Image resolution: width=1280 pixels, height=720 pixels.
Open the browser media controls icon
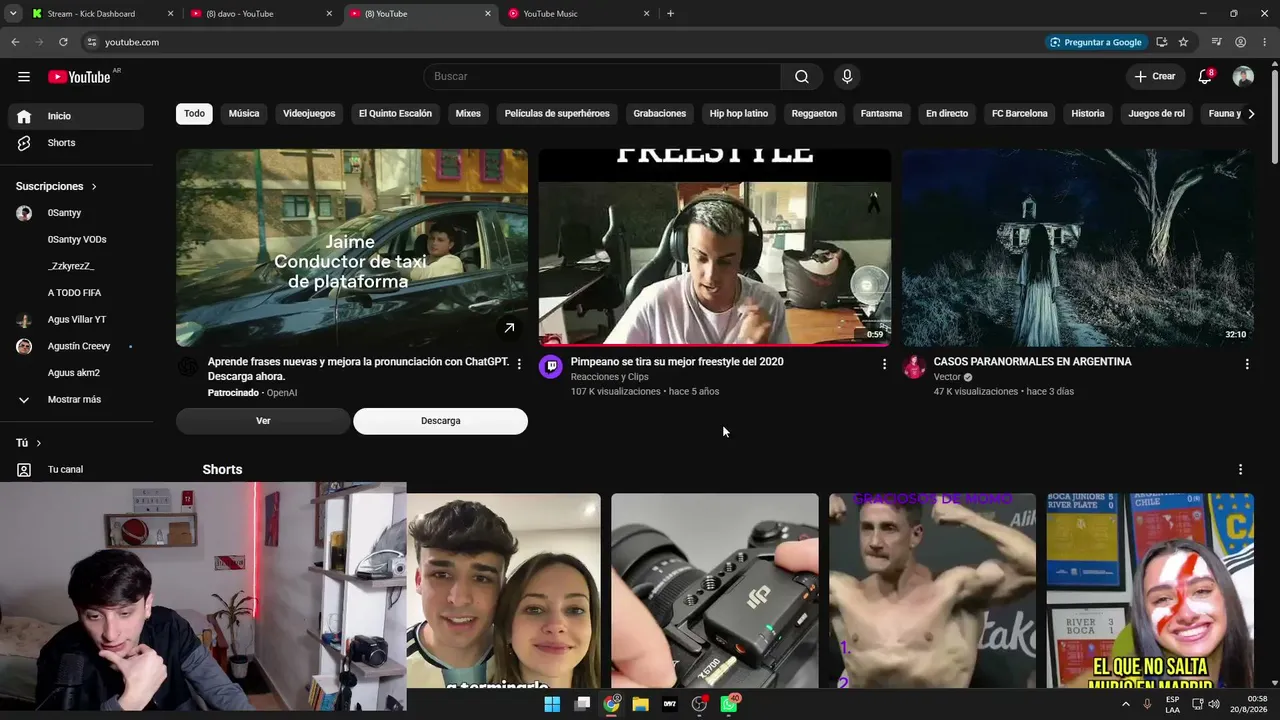coord(1216,42)
